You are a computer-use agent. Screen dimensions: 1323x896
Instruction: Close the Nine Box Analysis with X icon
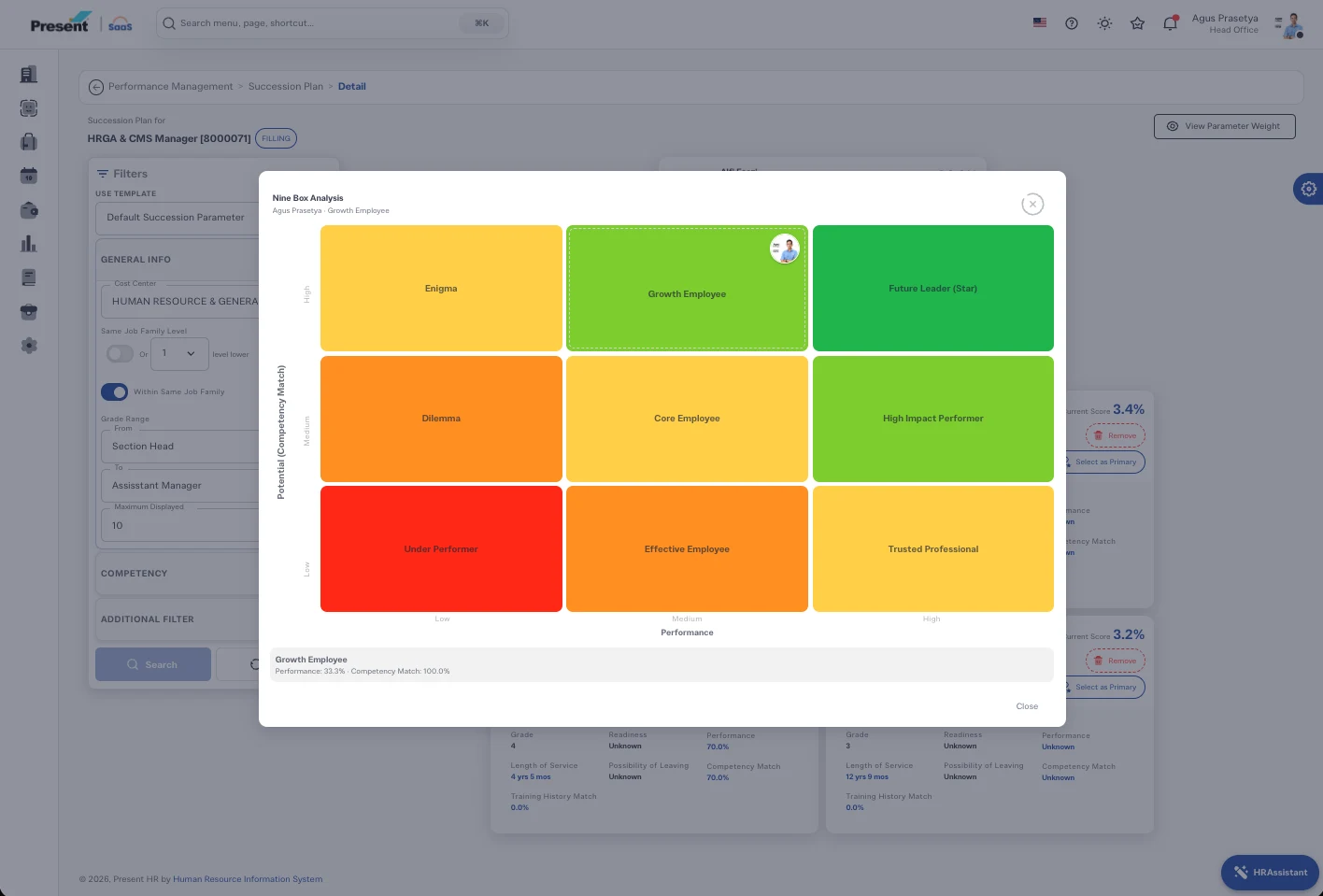(1032, 204)
